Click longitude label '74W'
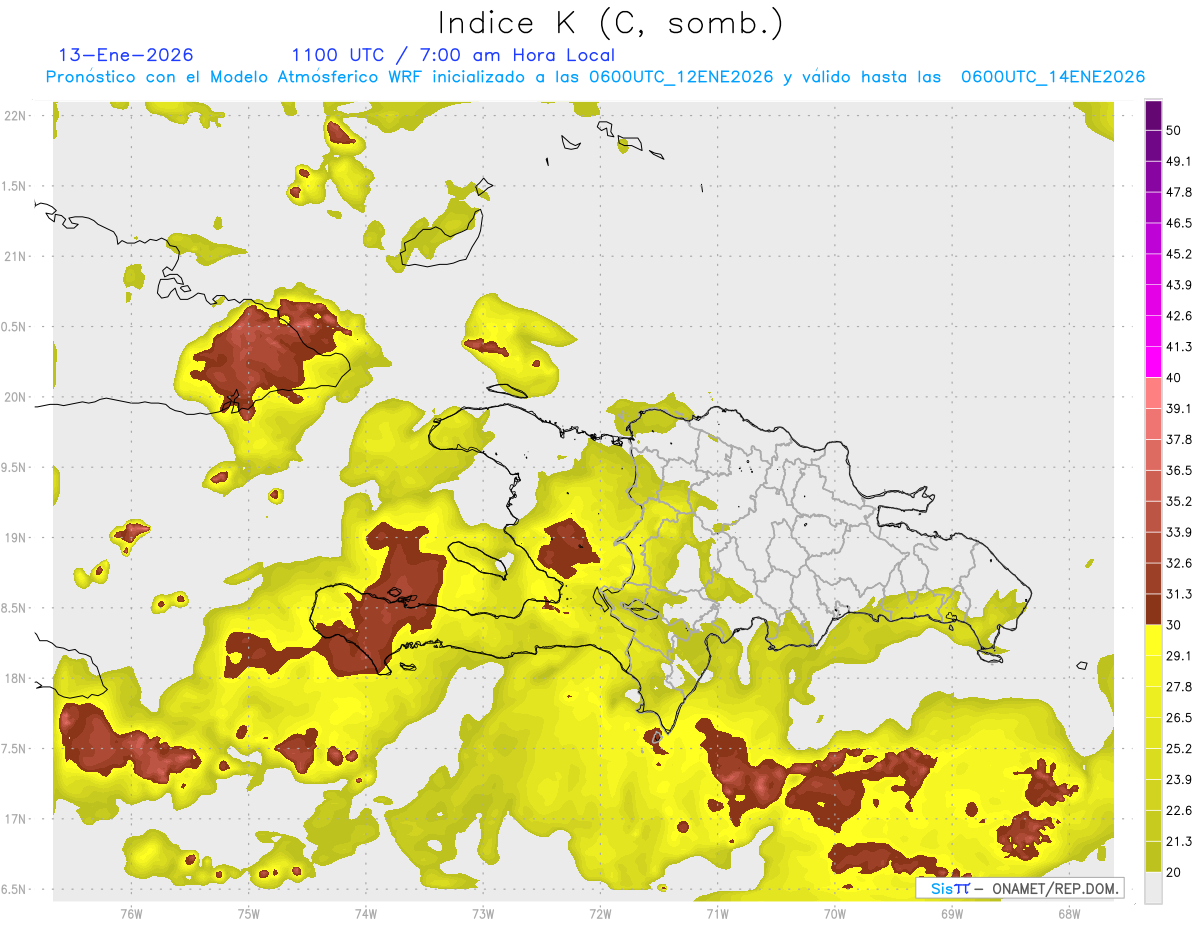1200x927 pixels. coord(365,913)
